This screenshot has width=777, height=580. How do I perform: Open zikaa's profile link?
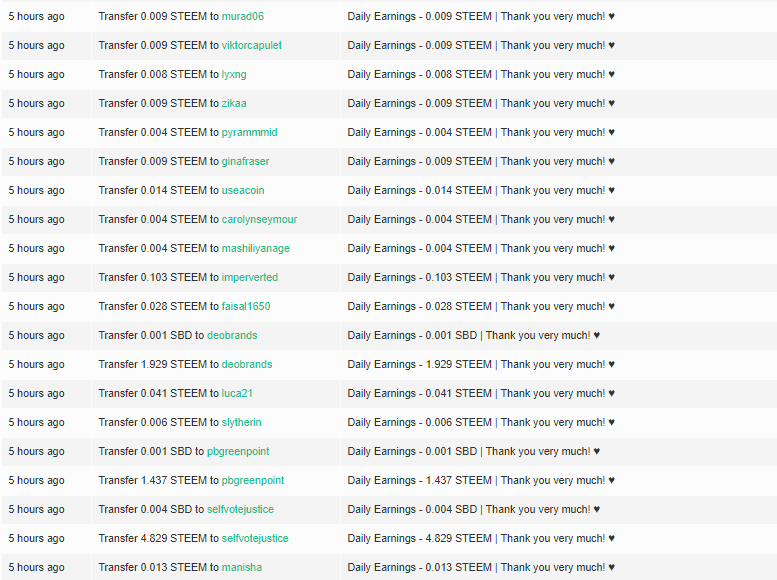tap(234, 104)
